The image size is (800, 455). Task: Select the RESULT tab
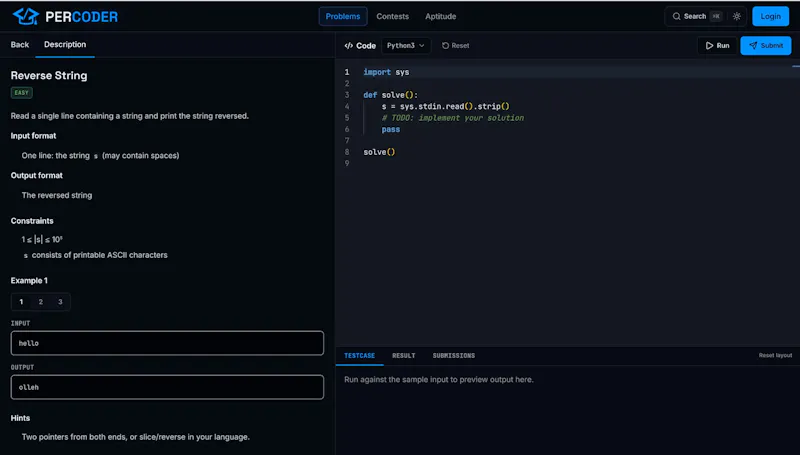pos(404,356)
